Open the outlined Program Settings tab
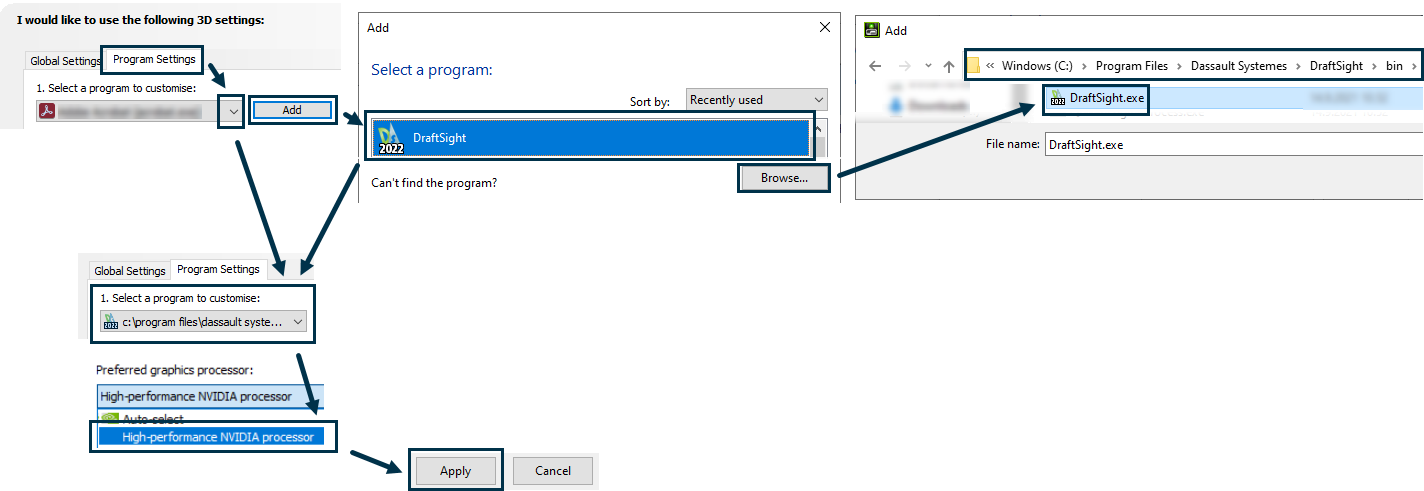Image resolution: width=1424 pixels, height=491 pixels. 154,59
